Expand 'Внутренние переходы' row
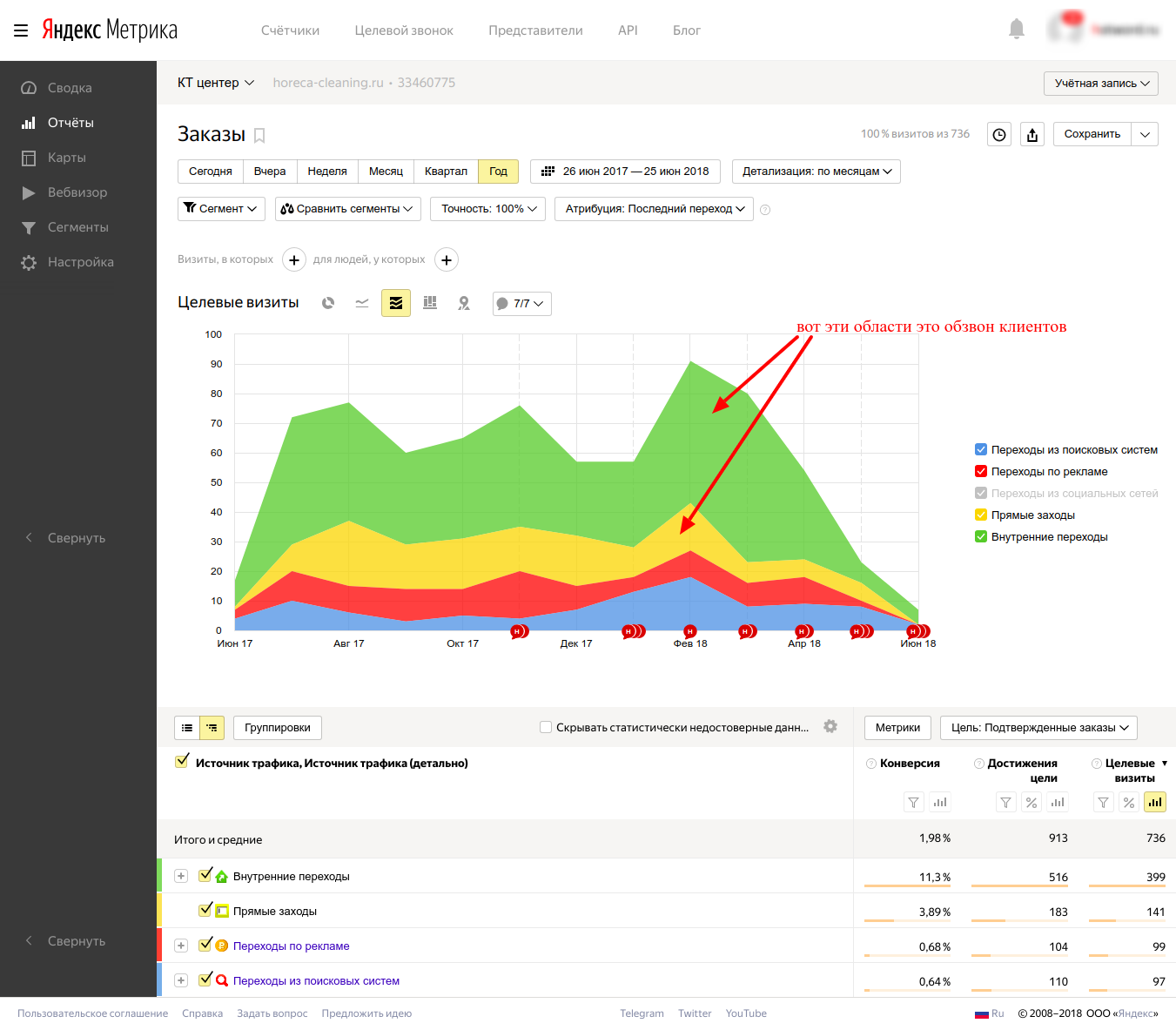 (x=181, y=876)
